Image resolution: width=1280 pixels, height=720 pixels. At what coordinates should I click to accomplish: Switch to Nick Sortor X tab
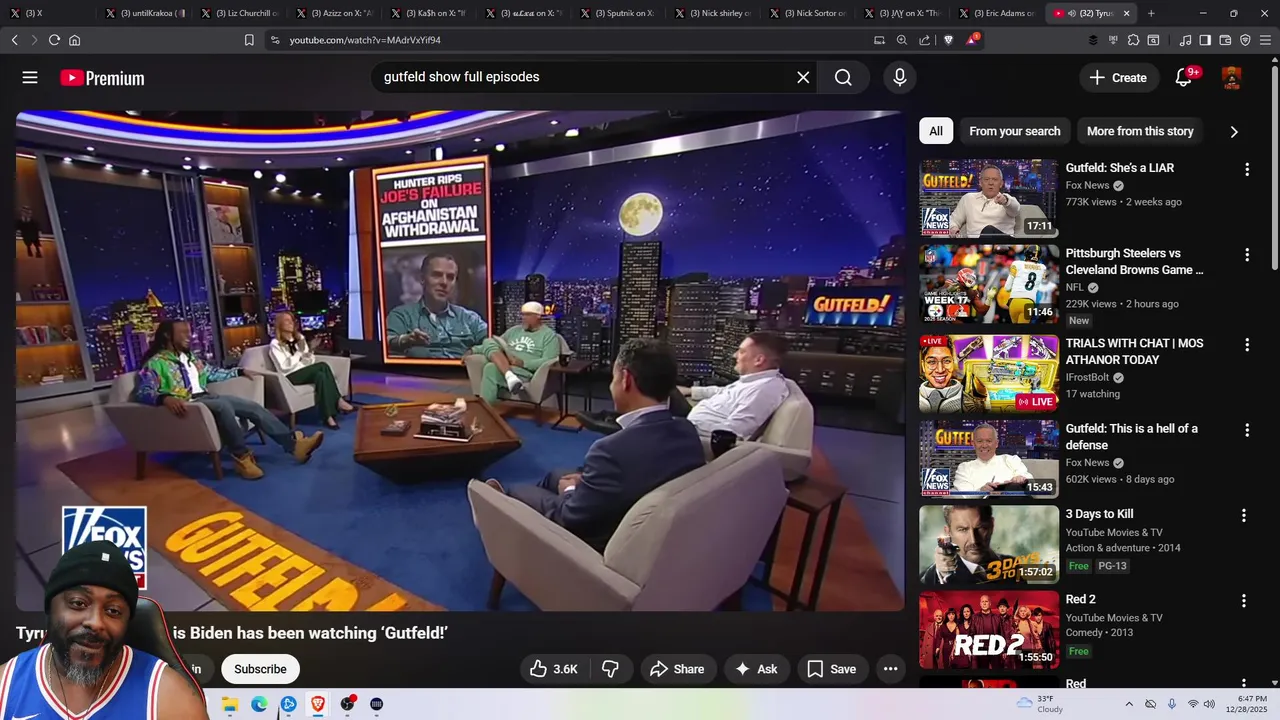(x=810, y=13)
